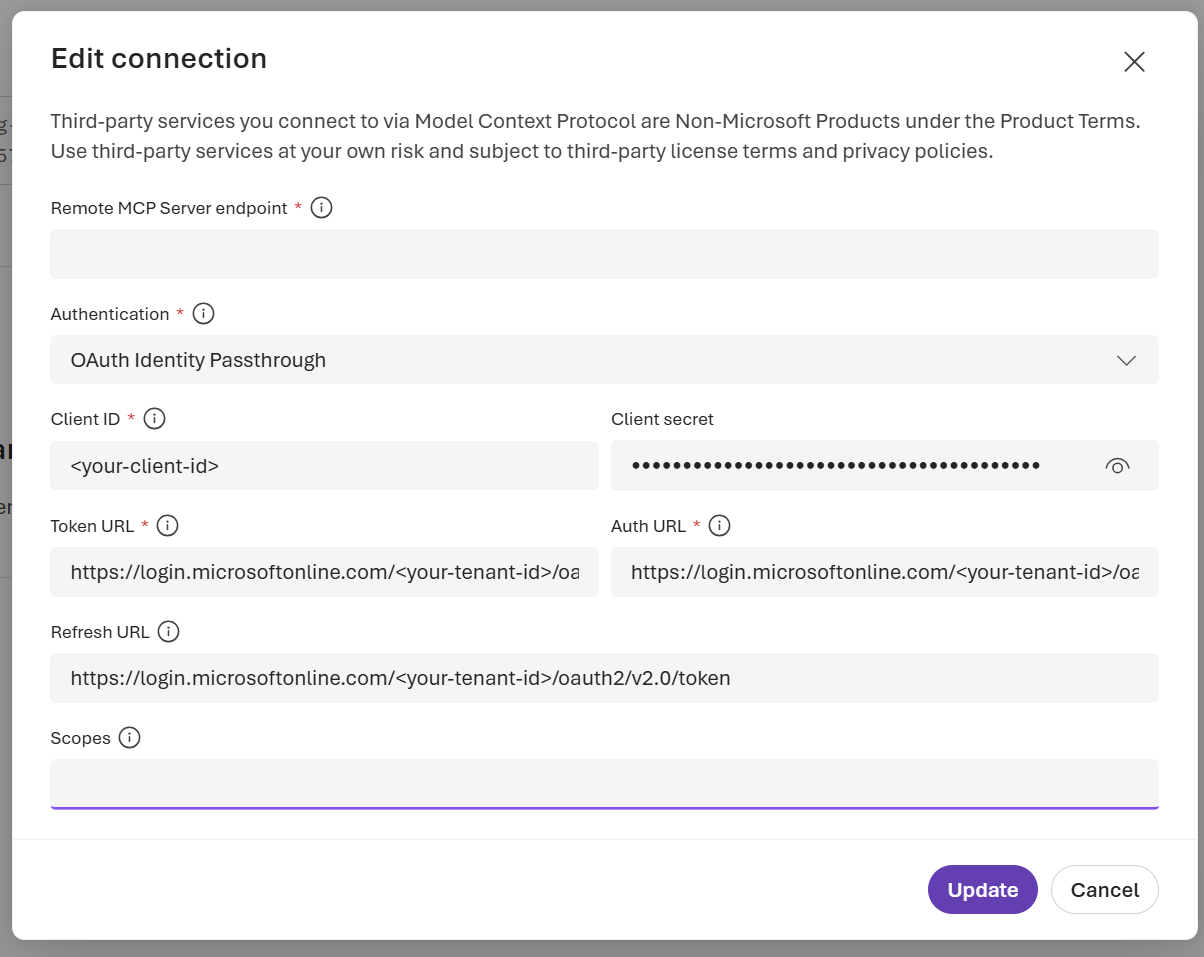Click into the Client ID field
Screen dimensions: 1204x957
pyautogui.click(x=324, y=466)
